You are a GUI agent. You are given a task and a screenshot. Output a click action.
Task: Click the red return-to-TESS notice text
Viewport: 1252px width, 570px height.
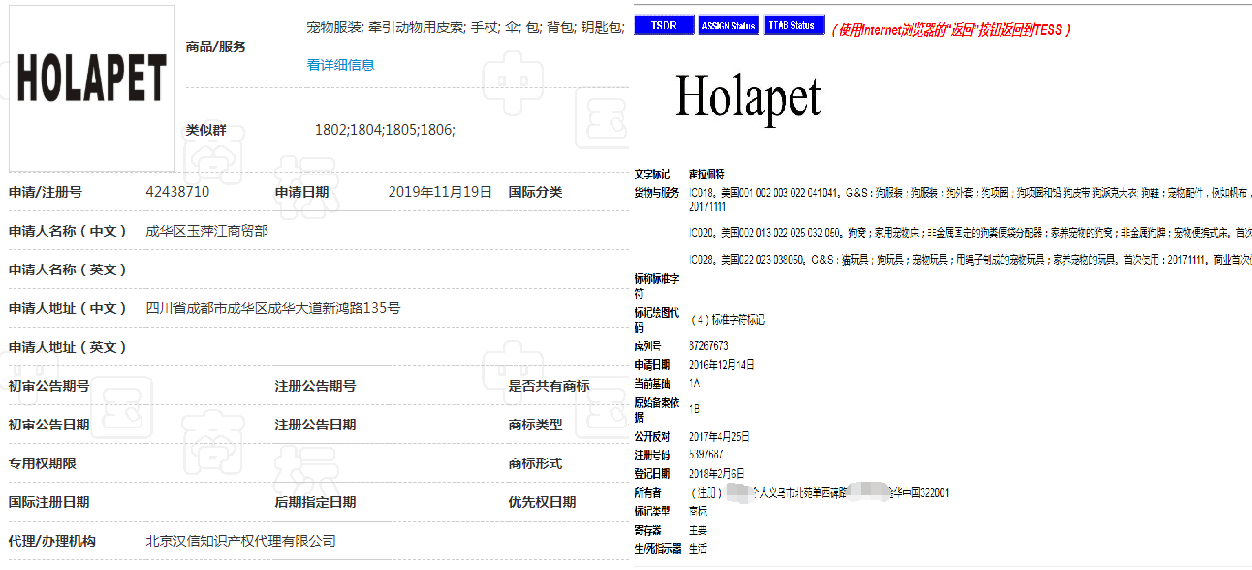[x=951, y=30]
